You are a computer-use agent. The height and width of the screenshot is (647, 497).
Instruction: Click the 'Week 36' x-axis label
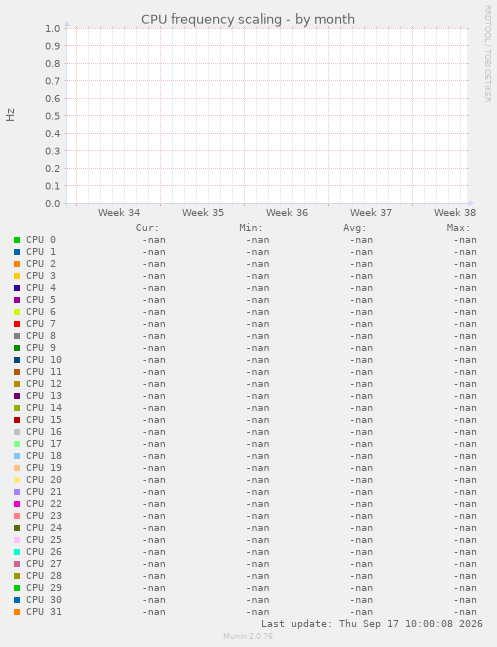tap(287, 213)
